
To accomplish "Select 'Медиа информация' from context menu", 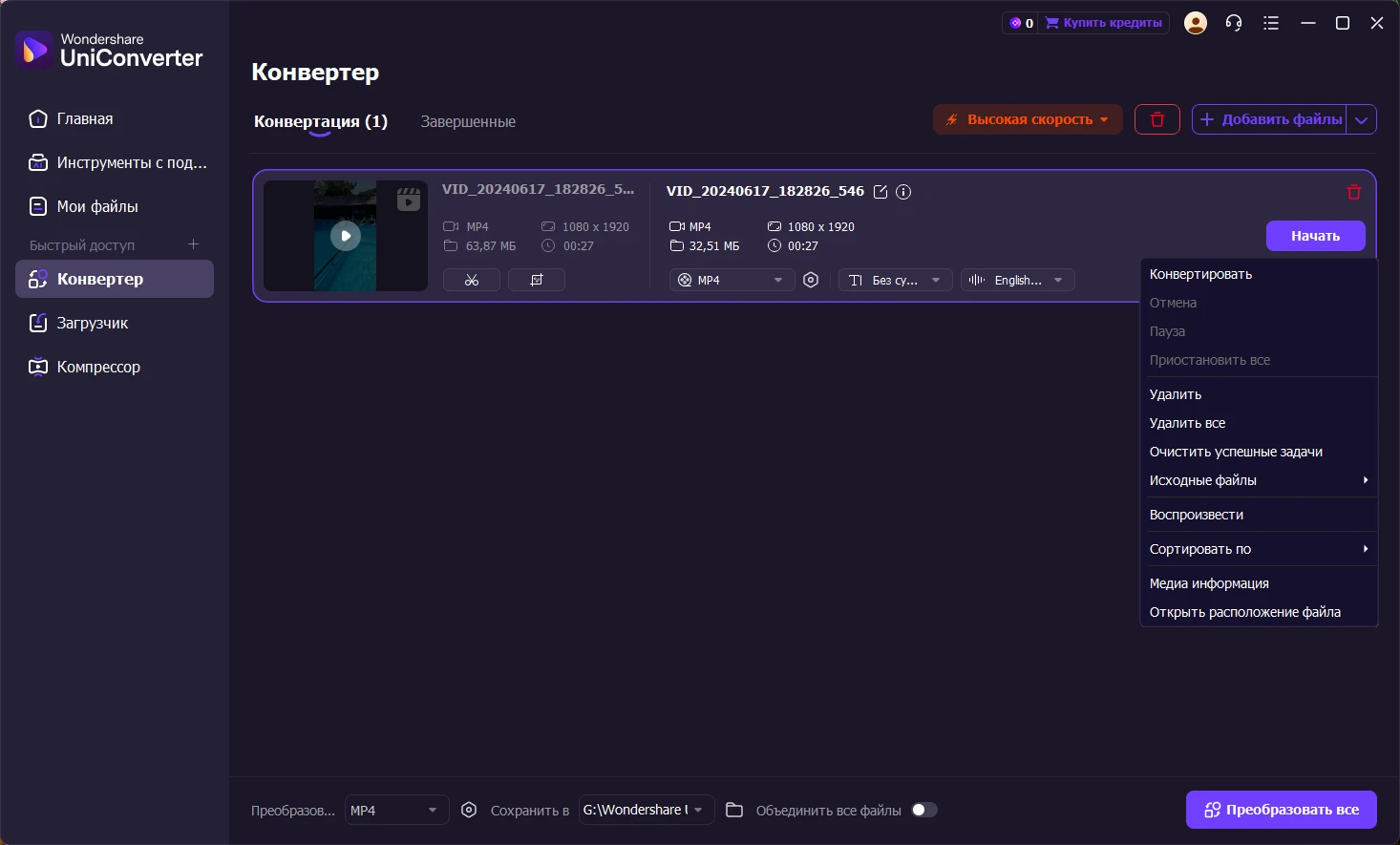I will (1209, 583).
